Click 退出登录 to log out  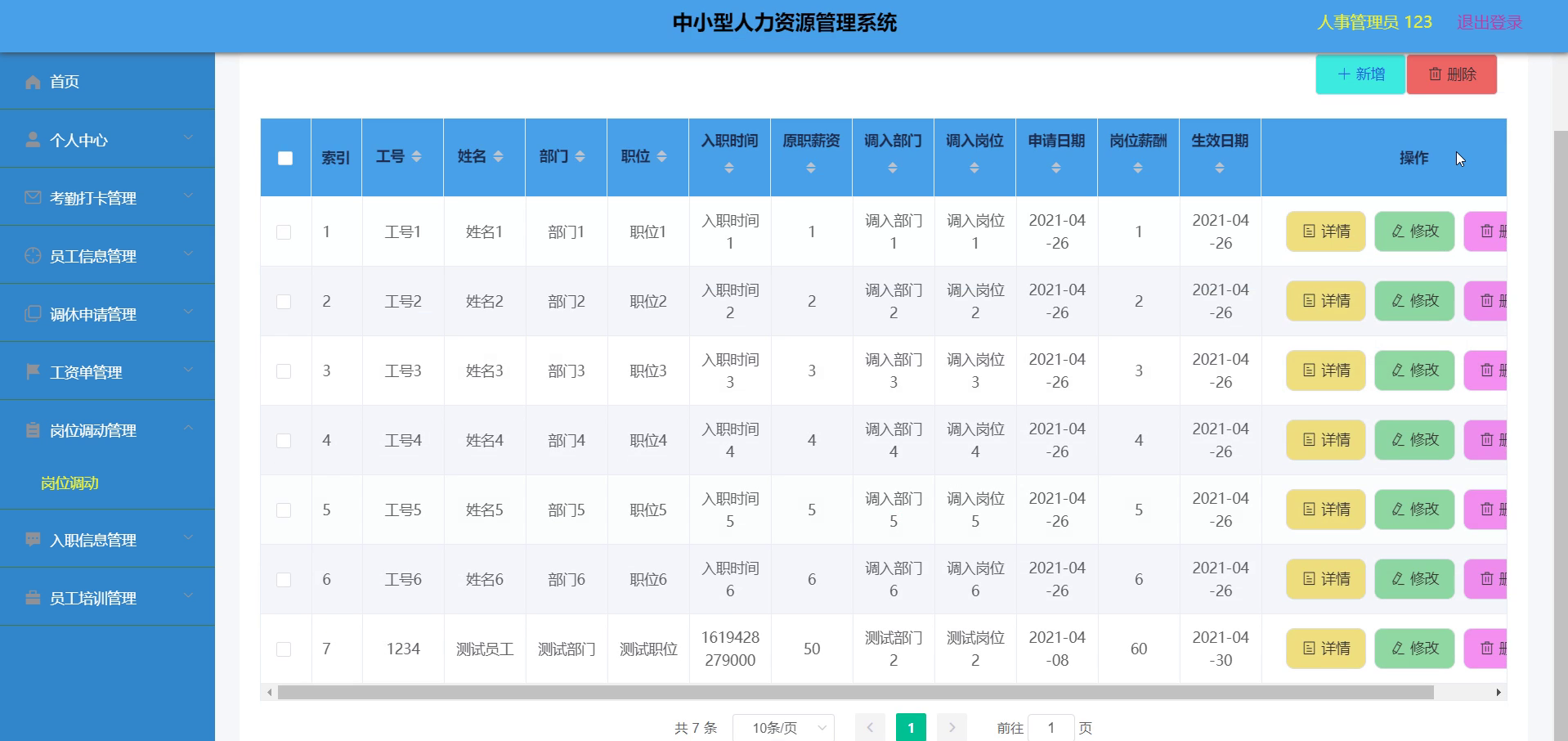(x=1490, y=23)
